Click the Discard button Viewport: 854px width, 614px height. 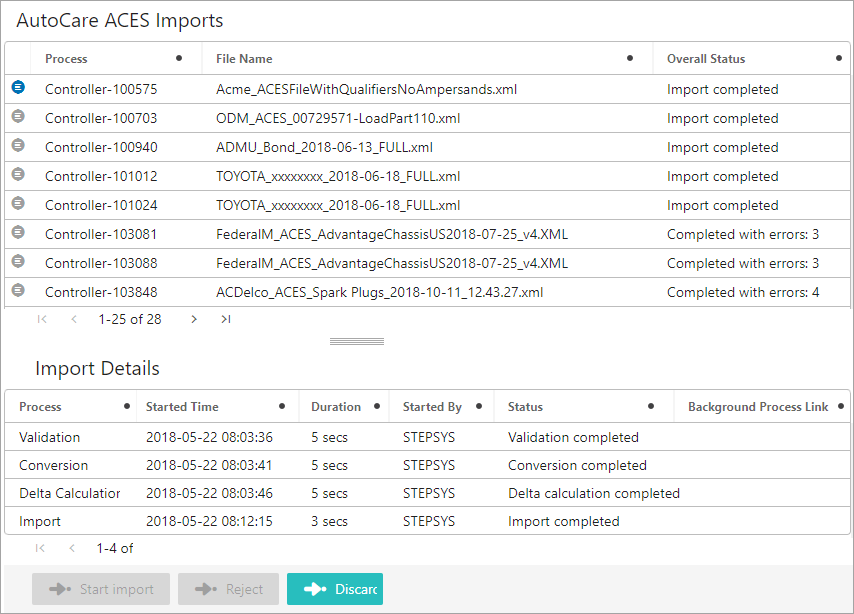335,589
